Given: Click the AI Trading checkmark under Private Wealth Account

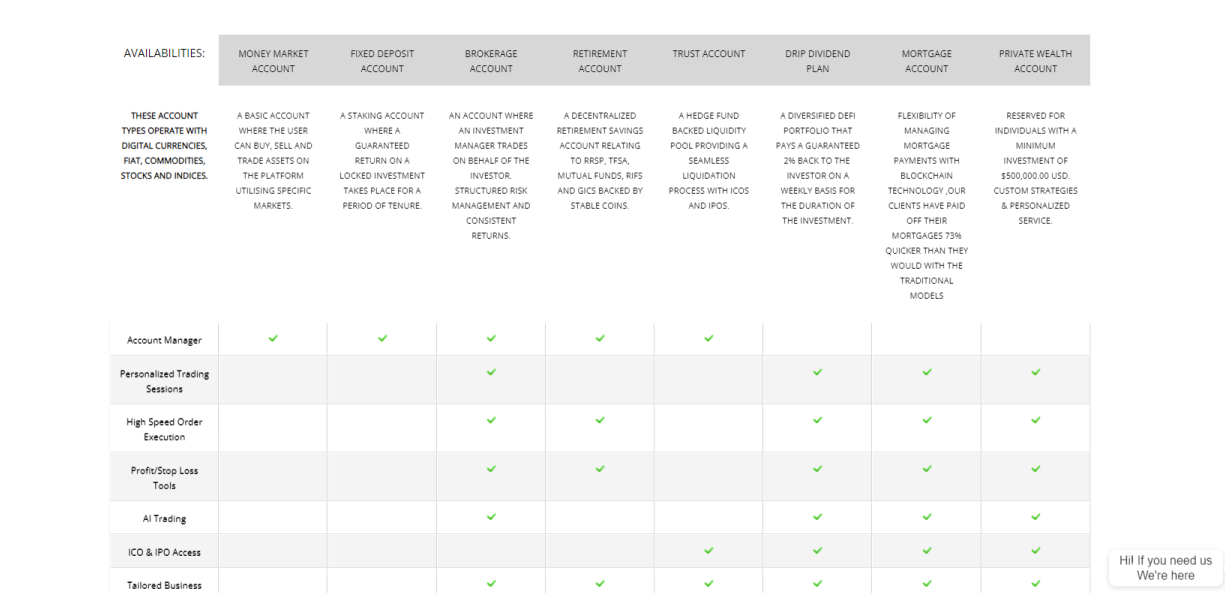Looking at the screenshot, I should click(1036, 517).
